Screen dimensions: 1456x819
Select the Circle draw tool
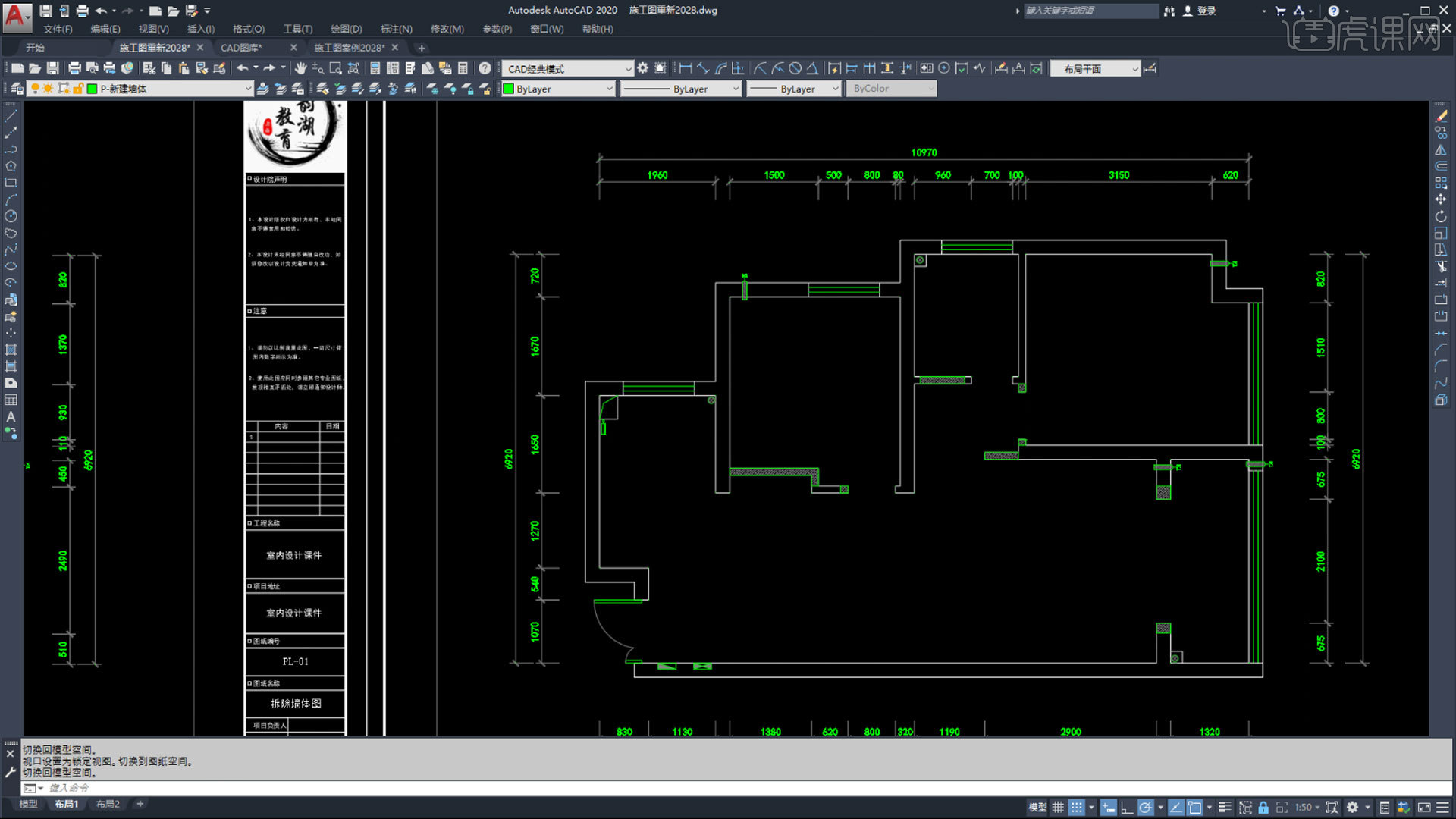pos(11,216)
